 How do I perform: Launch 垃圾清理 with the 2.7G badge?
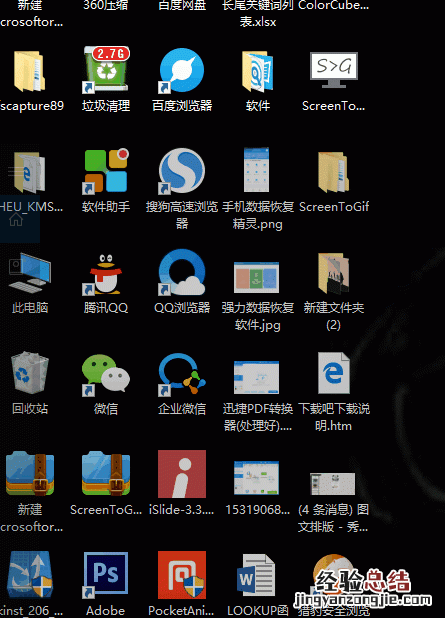pyautogui.click(x=106, y=70)
